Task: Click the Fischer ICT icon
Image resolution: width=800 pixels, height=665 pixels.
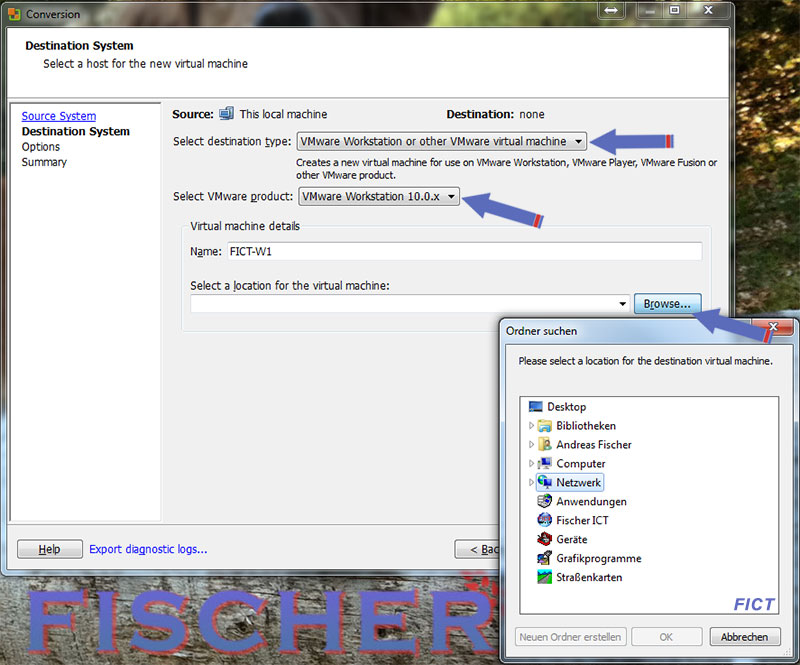Action: tap(545, 520)
